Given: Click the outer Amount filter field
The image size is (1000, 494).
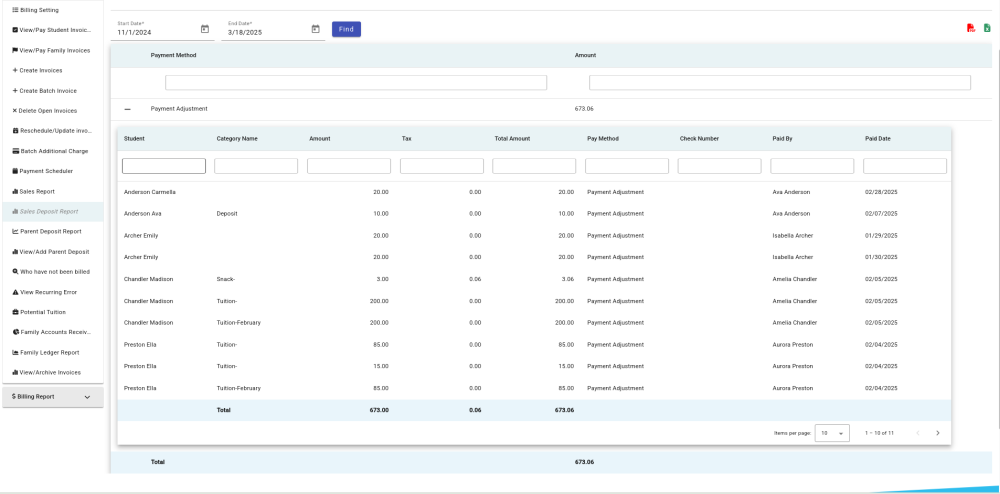Looking at the screenshot, I should [x=780, y=83].
